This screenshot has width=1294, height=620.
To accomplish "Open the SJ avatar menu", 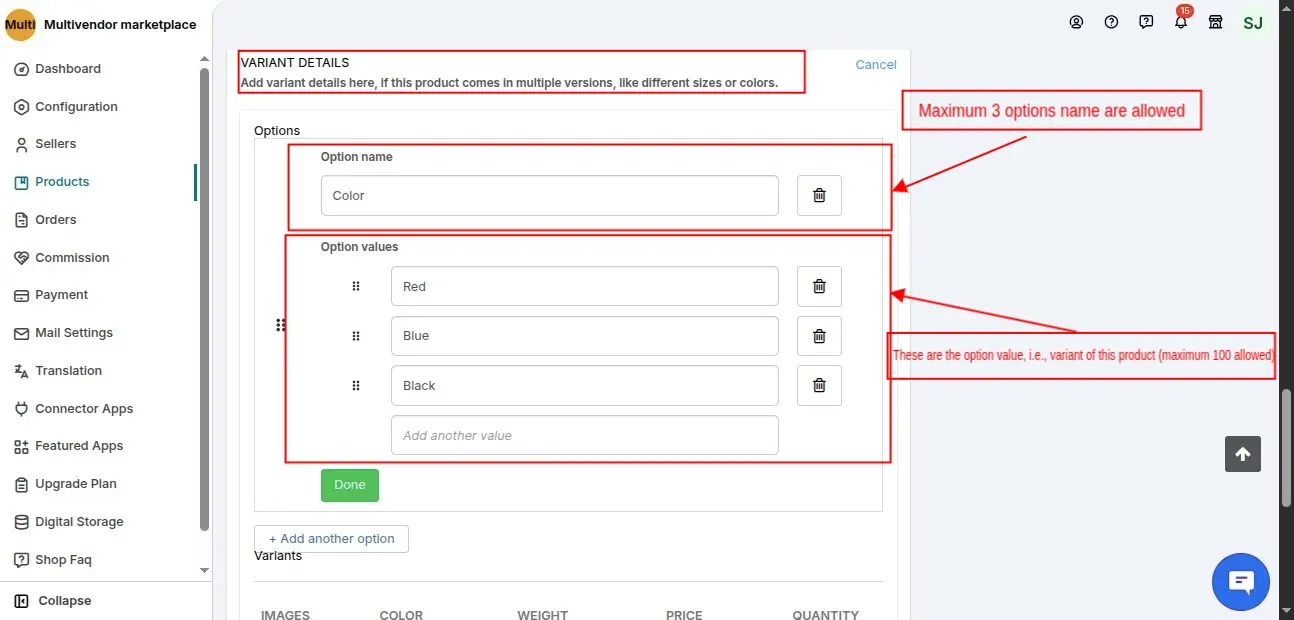I will point(1252,21).
